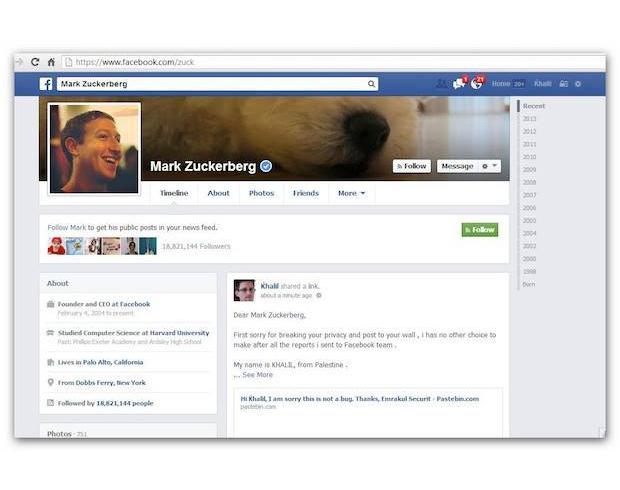Click the browser home icon
Viewport: 620px width, 490px height.
[x=51, y=62]
